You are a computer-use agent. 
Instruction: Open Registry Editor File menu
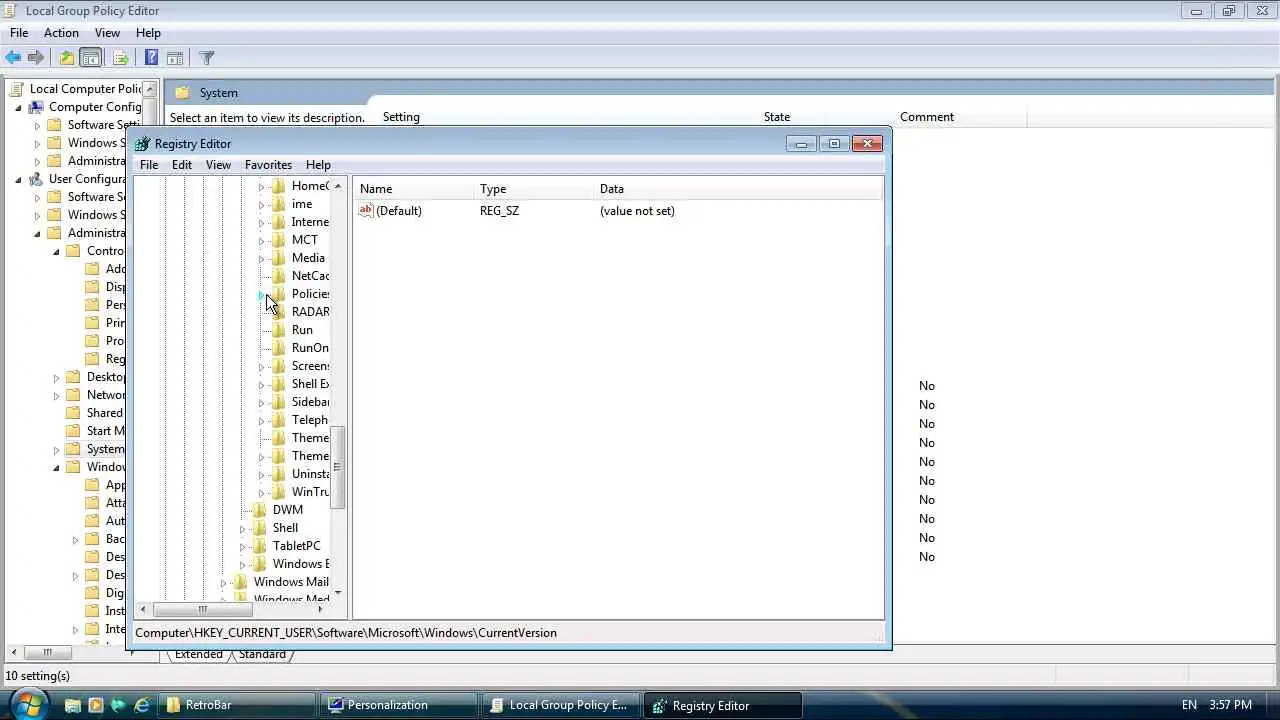coord(149,165)
